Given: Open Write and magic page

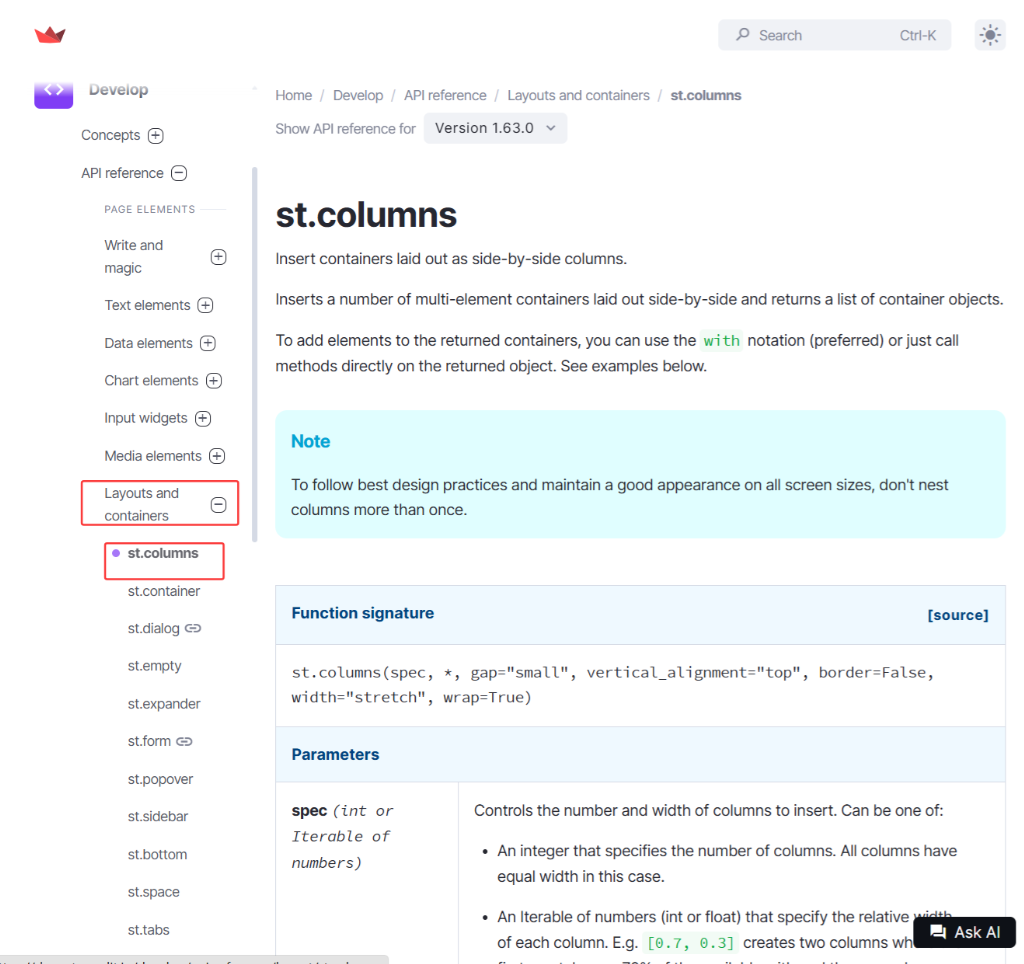Looking at the screenshot, I should (x=133, y=257).
